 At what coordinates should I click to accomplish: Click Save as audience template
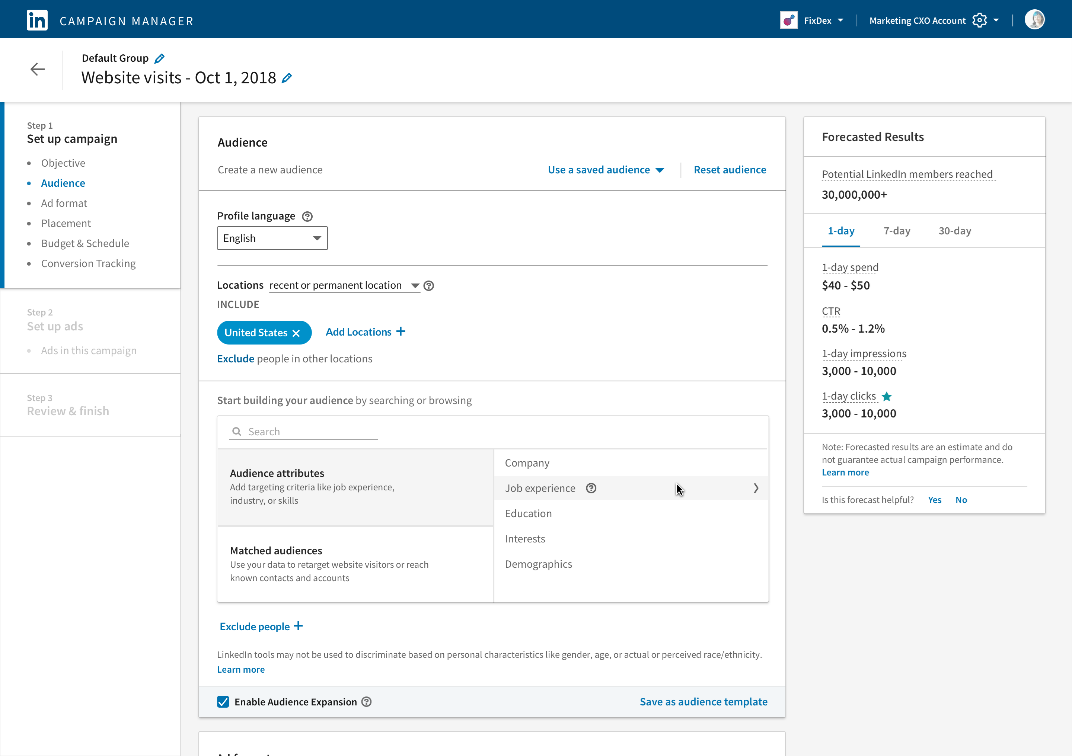703,702
